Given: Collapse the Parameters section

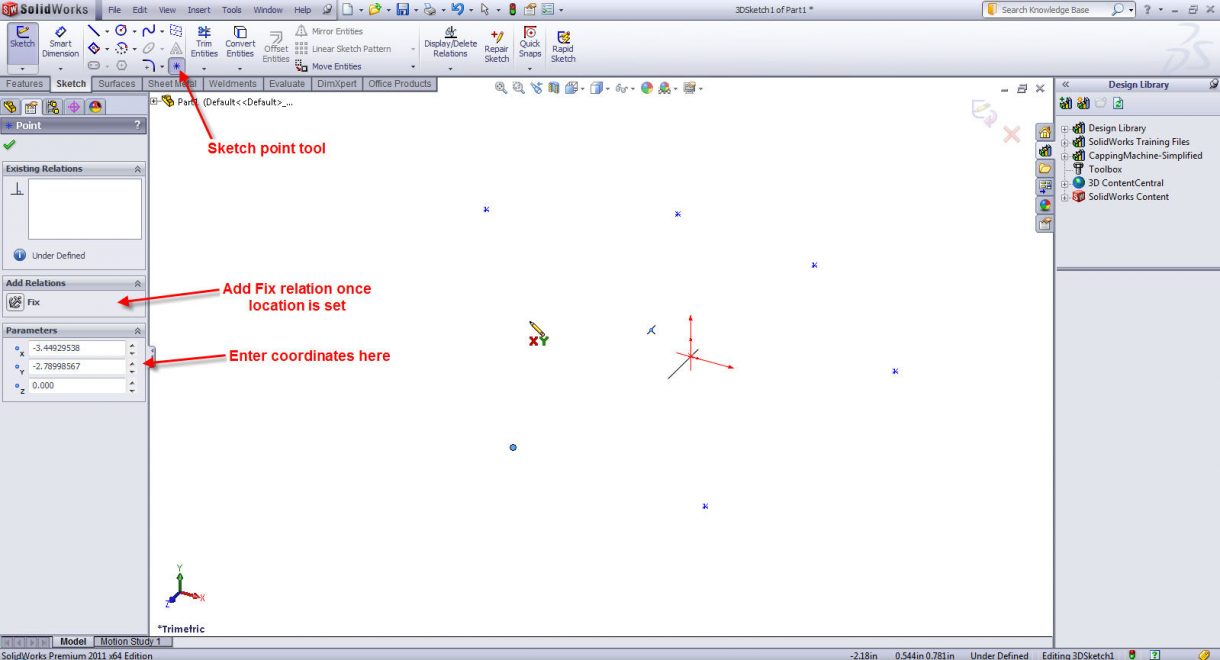Looking at the screenshot, I should click(138, 330).
